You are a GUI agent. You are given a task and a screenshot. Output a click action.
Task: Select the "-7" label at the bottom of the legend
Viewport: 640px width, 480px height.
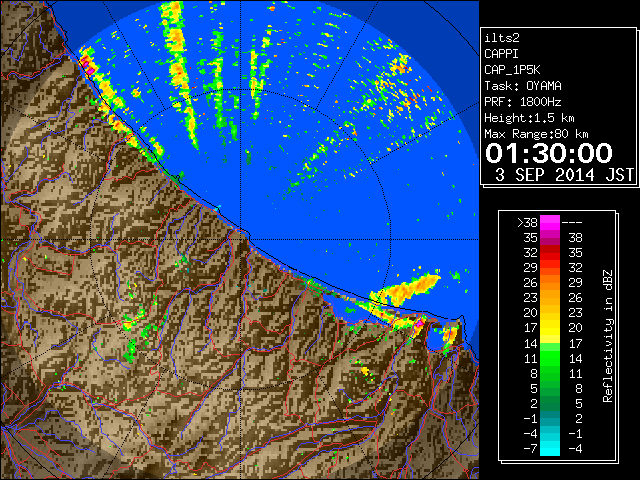coord(530,449)
